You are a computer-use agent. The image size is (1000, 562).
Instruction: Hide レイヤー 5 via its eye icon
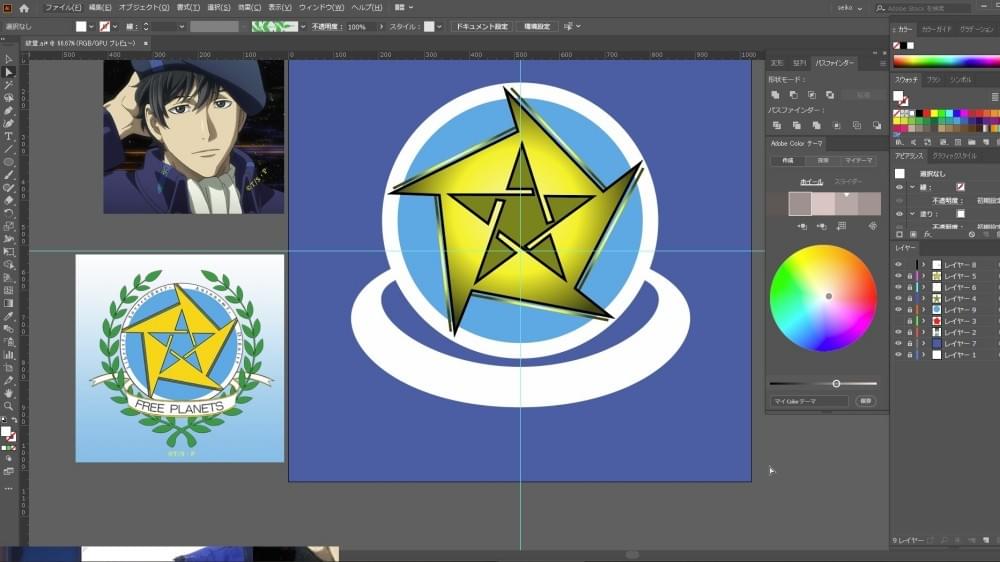tap(899, 276)
